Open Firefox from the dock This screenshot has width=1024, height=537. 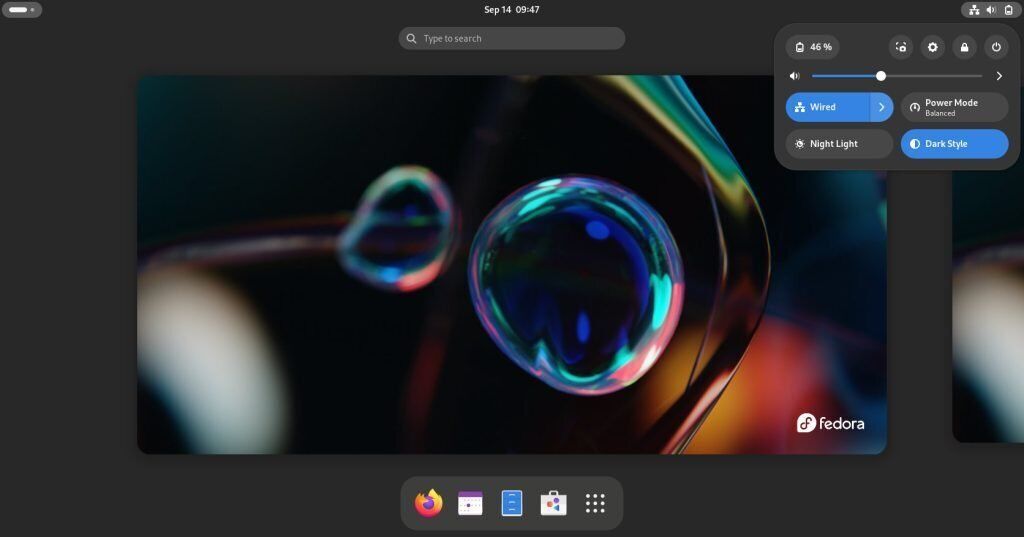(x=428, y=503)
